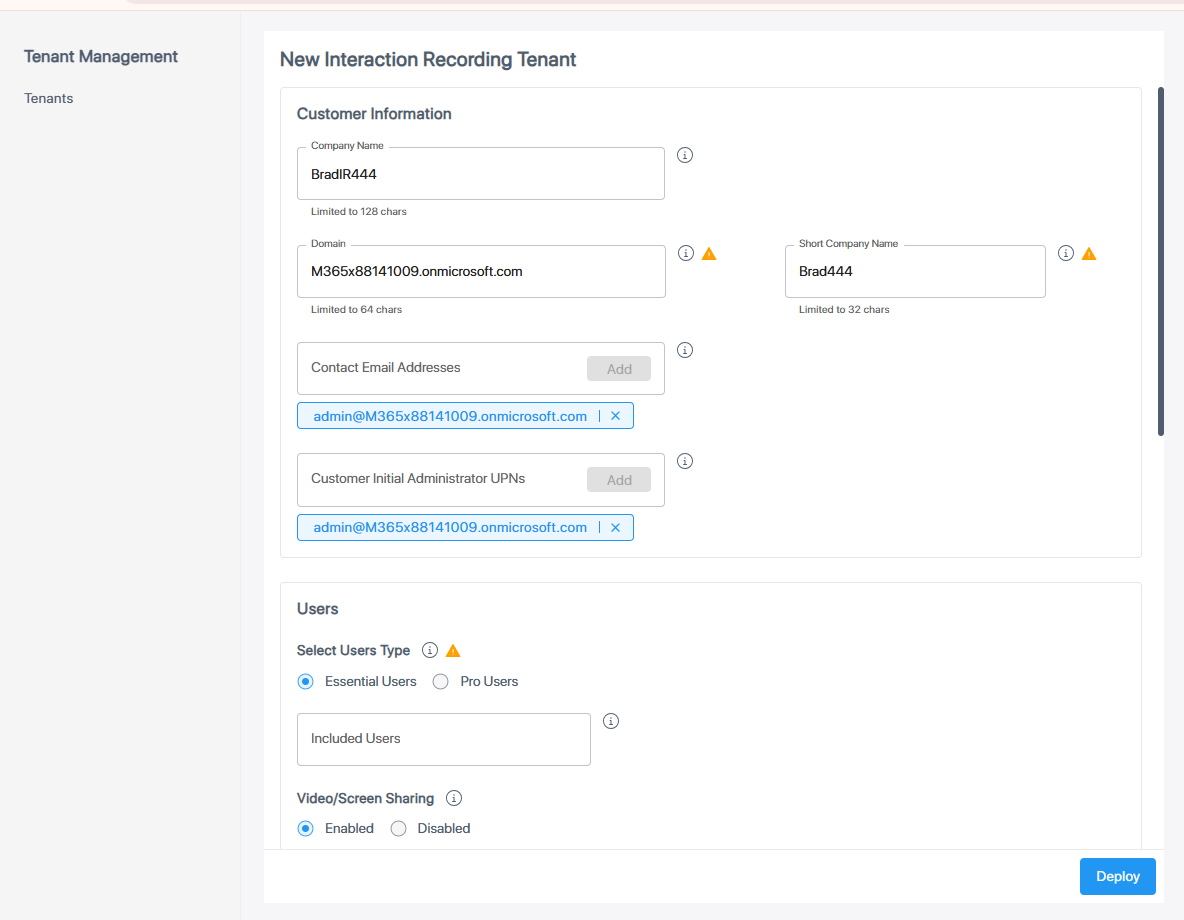Viewport: 1184px width, 920px height.
Task: Click info icon next to Select Users Type
Action: [x=430, y=650]
